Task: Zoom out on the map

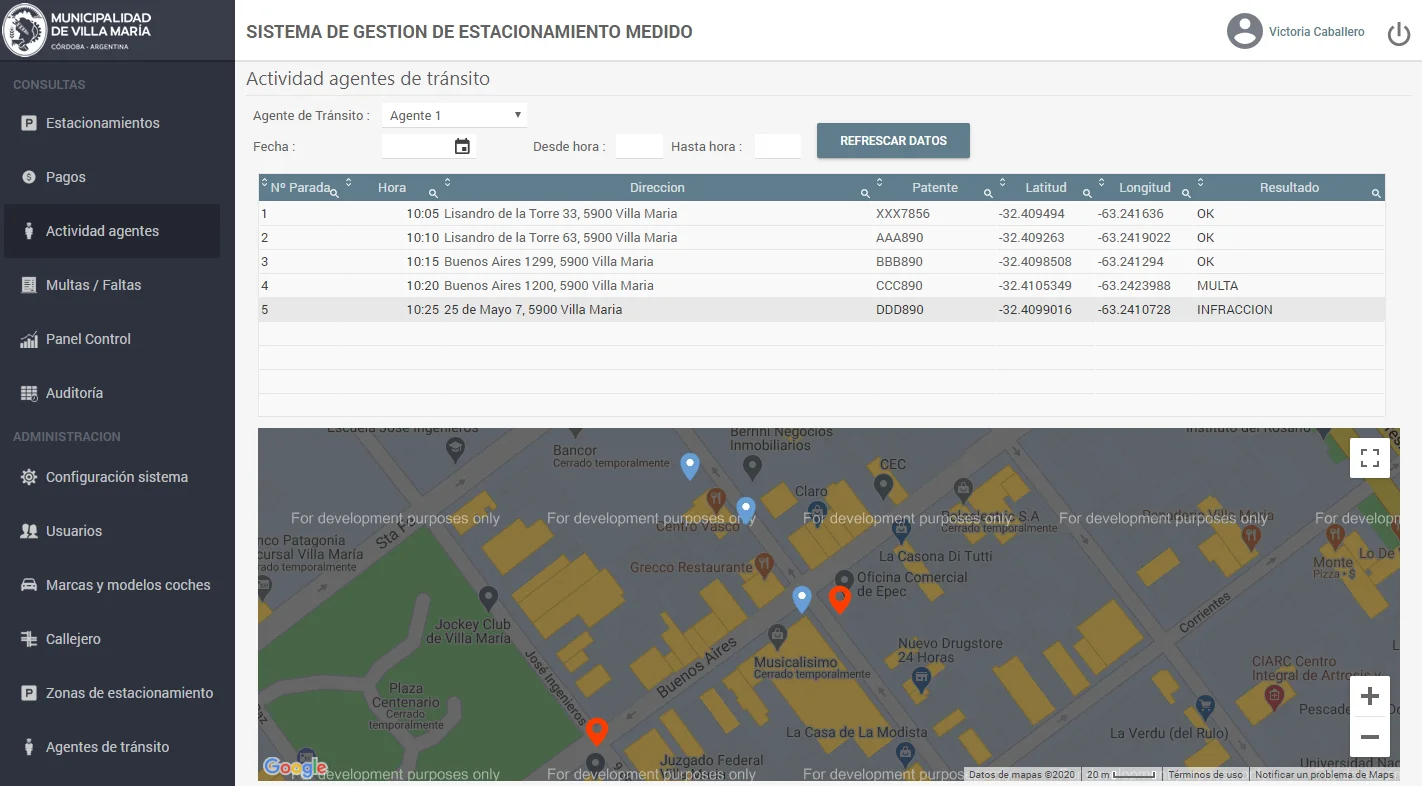Action: click(x=1369, y=738)
